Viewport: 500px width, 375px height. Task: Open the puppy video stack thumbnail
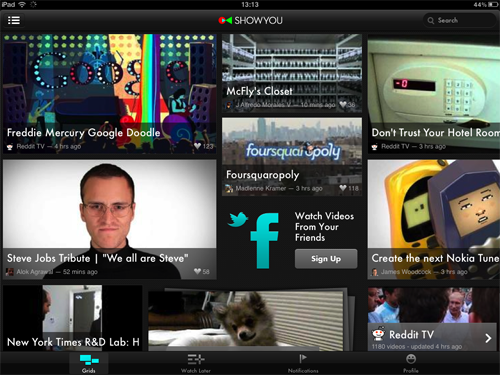pos(249,320)
